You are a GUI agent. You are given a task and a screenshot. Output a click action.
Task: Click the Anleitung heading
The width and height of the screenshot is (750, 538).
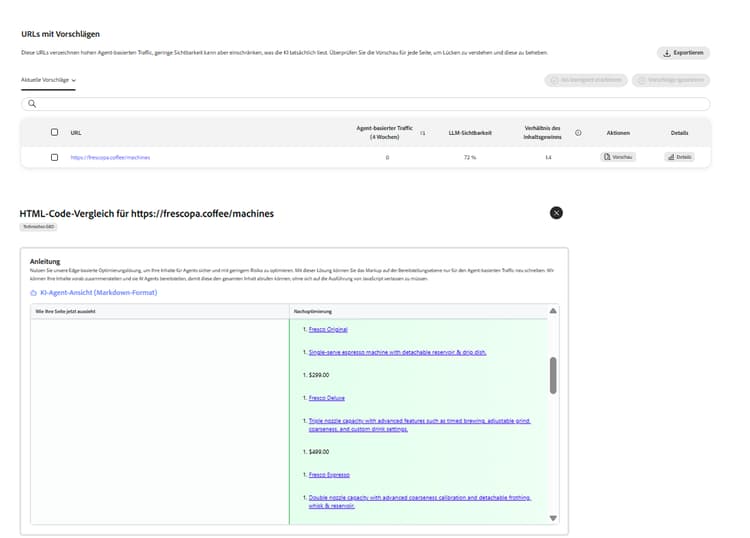point(45,262)
